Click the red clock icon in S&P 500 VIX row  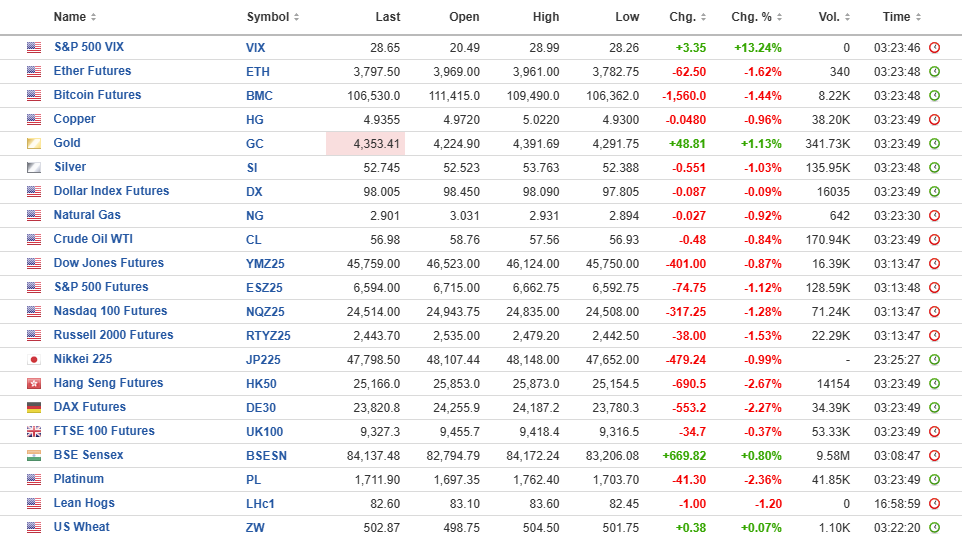click(934, 47)
